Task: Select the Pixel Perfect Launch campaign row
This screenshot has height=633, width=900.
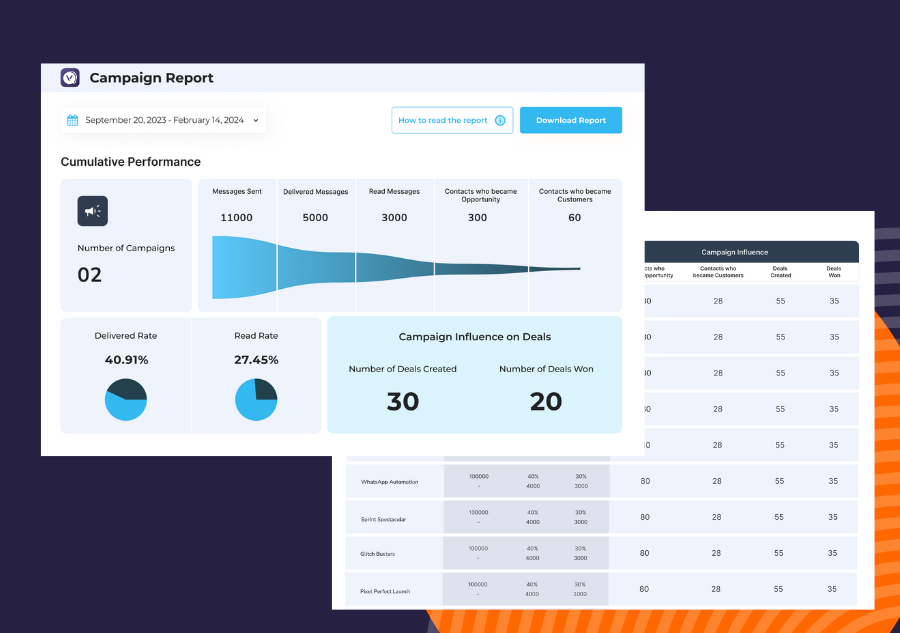Action: coord(387,591)
